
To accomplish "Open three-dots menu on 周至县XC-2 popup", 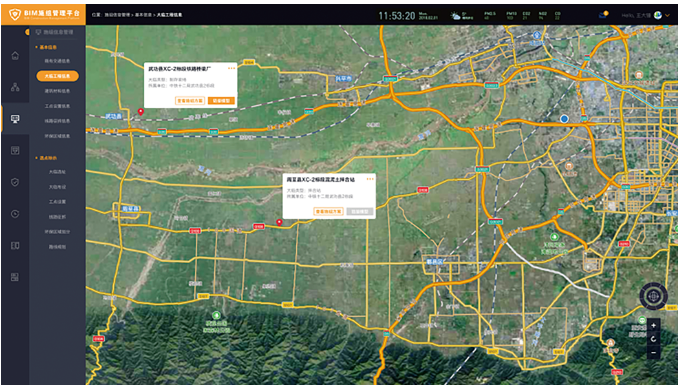I will pos(370,179).
